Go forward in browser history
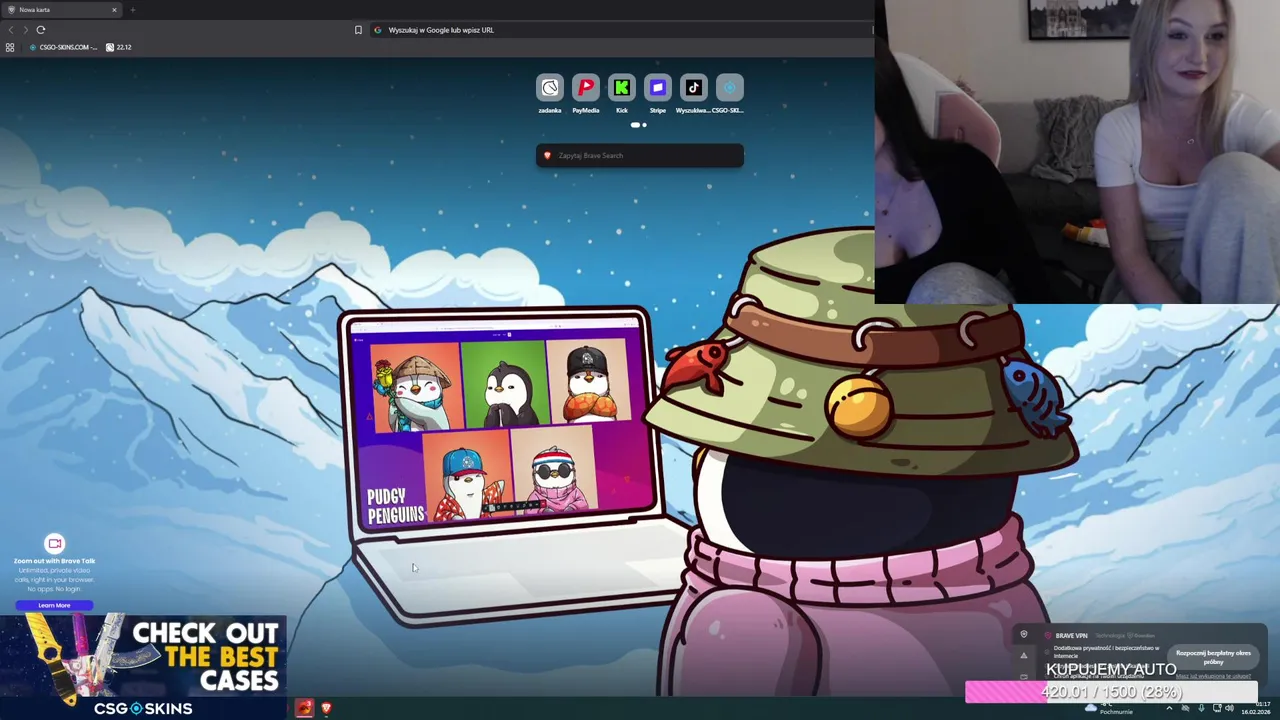Viewport: 1280px width, 720px height. 26,30
